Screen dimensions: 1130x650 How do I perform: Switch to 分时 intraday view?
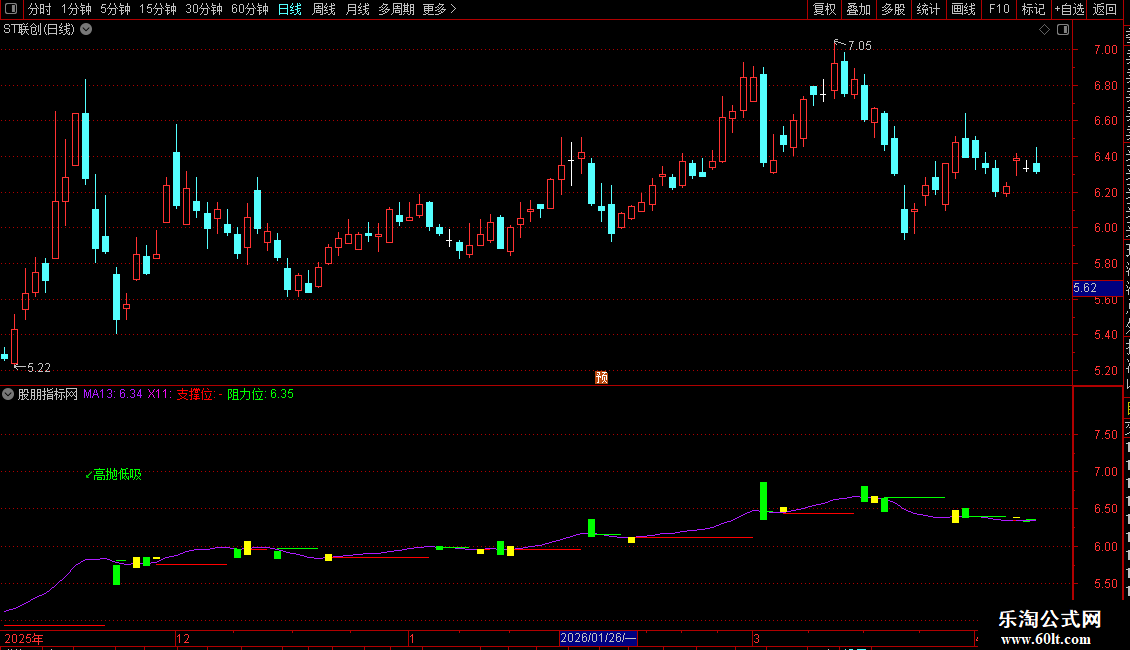40,9
